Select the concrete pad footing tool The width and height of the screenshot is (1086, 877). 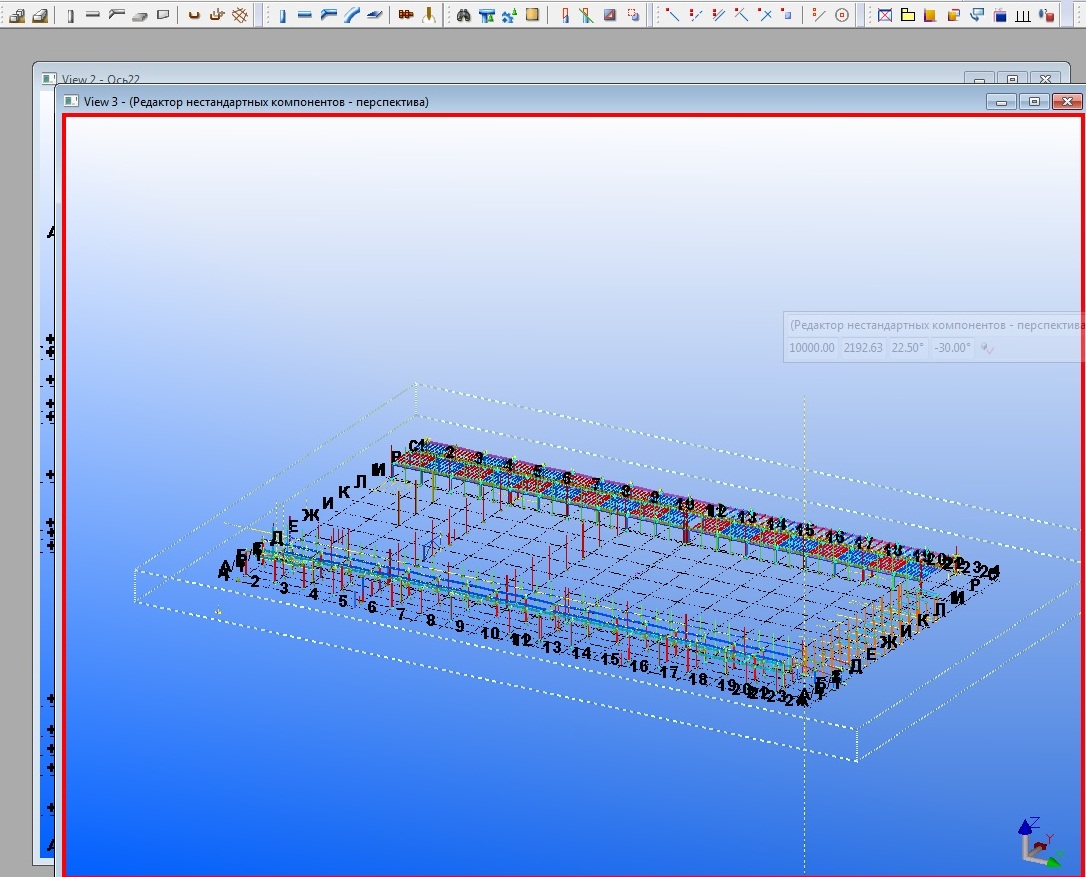click(x=16, y=15)
